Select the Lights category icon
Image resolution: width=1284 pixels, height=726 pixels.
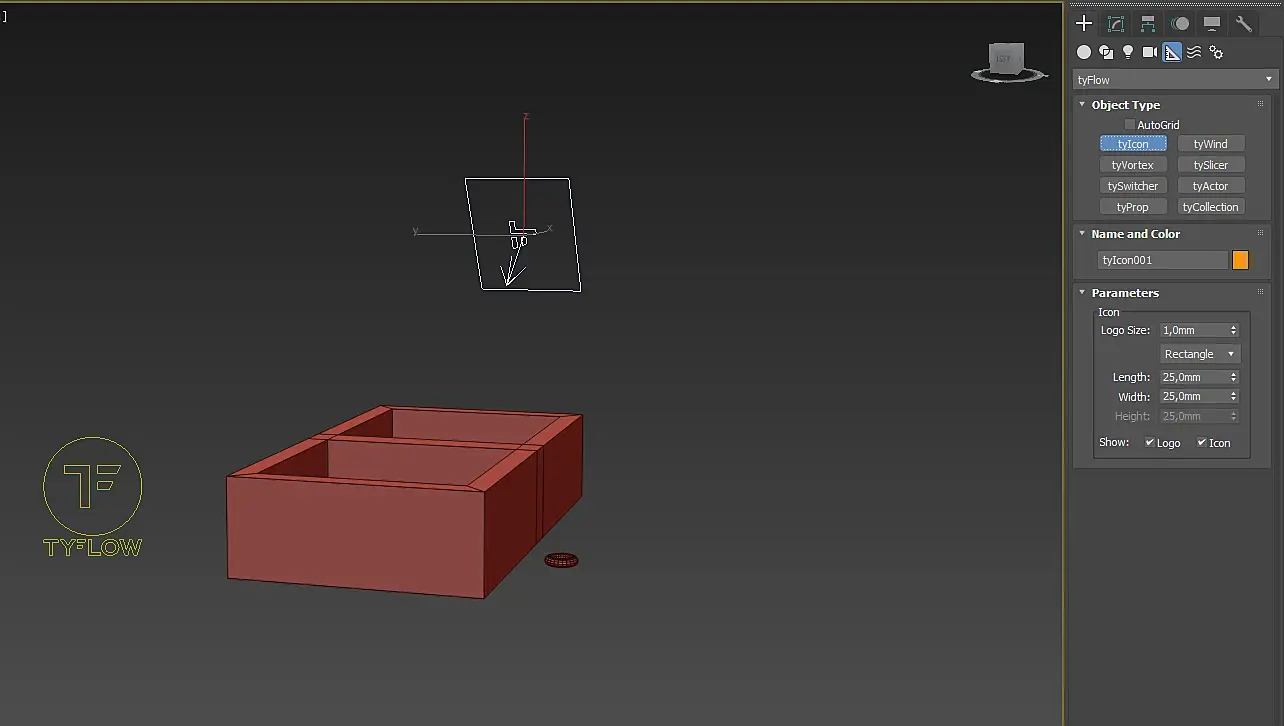[1128, 52]
